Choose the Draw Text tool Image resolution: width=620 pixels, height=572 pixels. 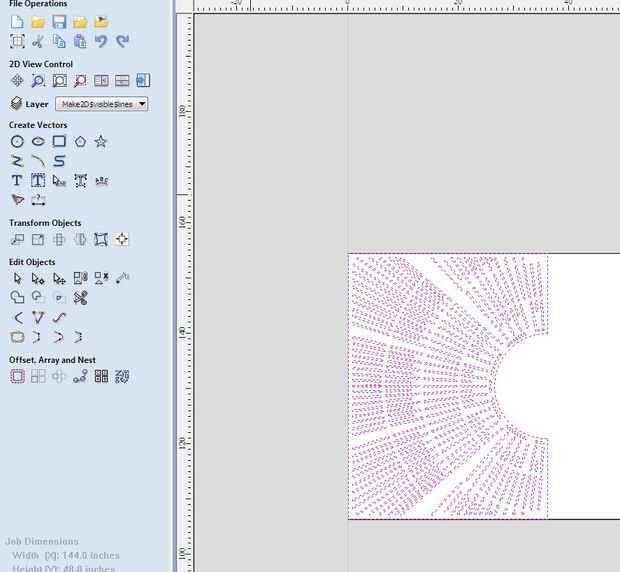click(x=17, y=181)
